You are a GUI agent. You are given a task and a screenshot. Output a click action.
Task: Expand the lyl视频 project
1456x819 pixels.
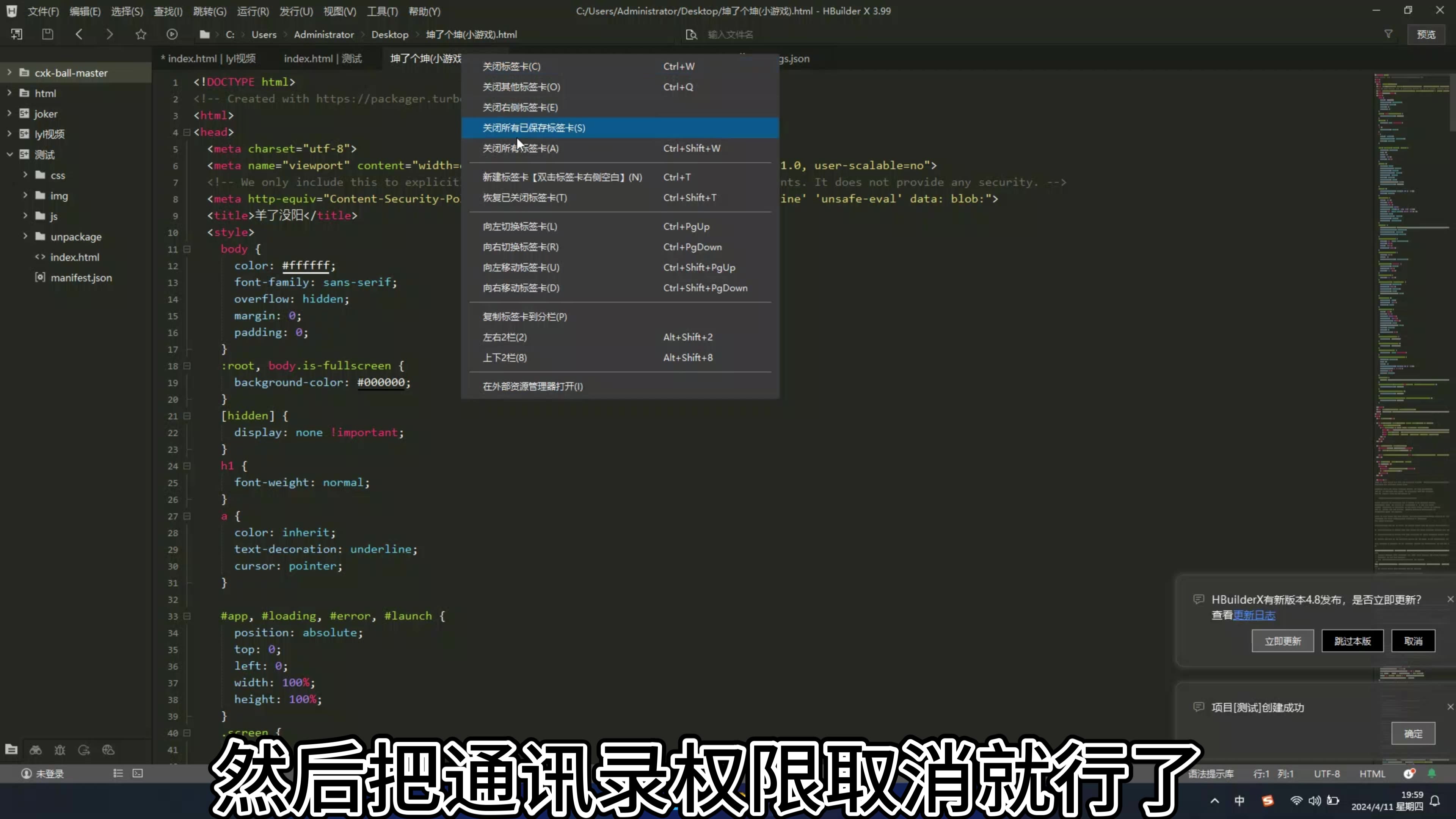9,133
